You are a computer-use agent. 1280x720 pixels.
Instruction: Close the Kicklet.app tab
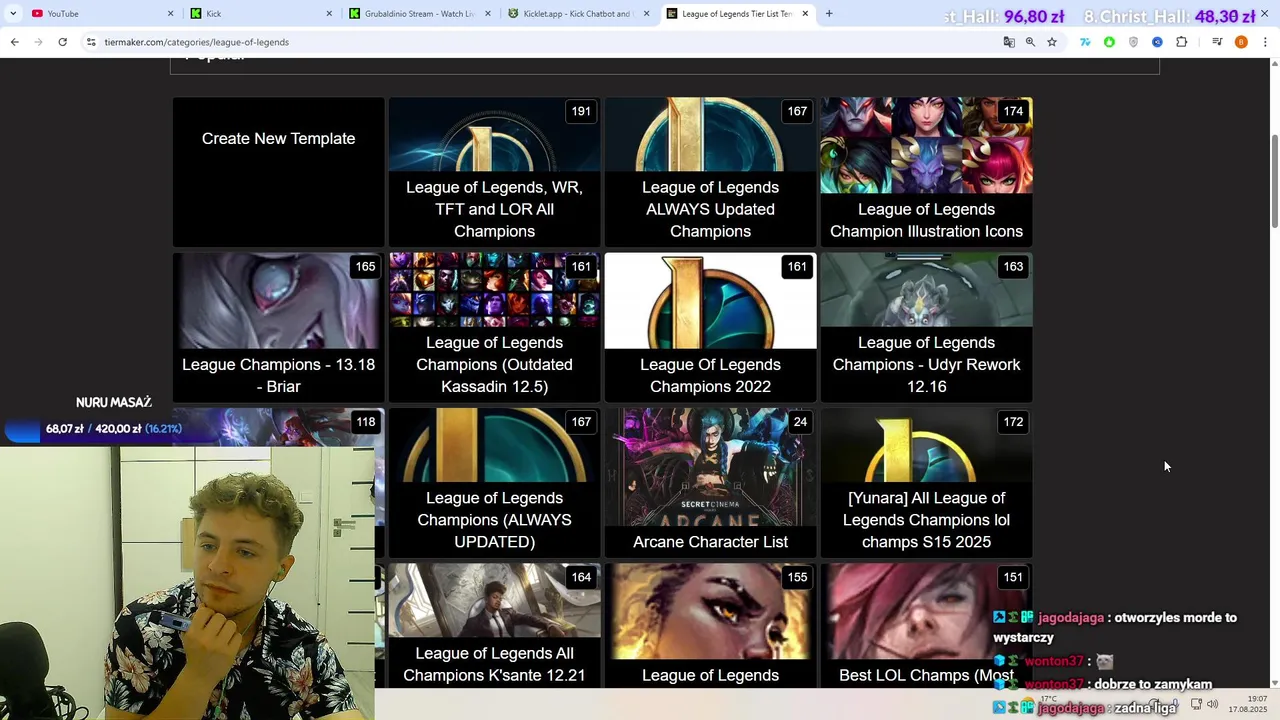646,13
